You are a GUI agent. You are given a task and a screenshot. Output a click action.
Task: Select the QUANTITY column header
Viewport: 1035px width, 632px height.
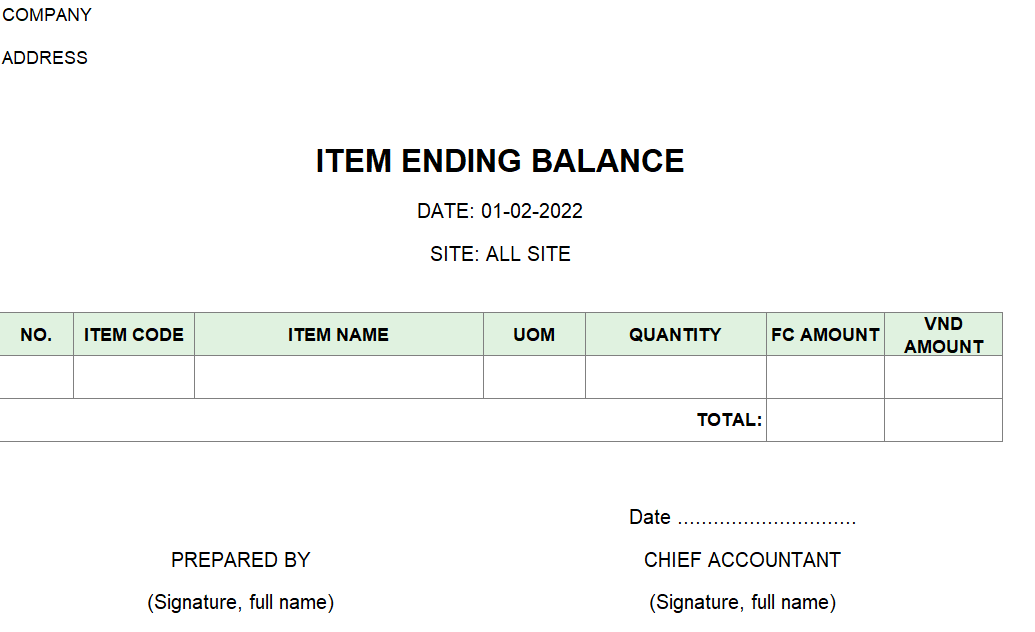[675, 334]
